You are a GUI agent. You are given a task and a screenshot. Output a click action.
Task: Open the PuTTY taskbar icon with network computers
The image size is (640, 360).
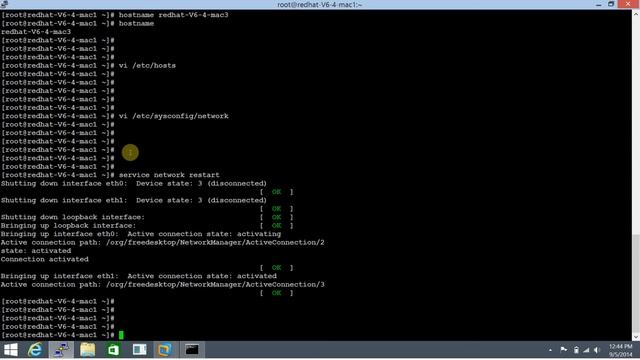pyautogui.click(x=61, y=350)
